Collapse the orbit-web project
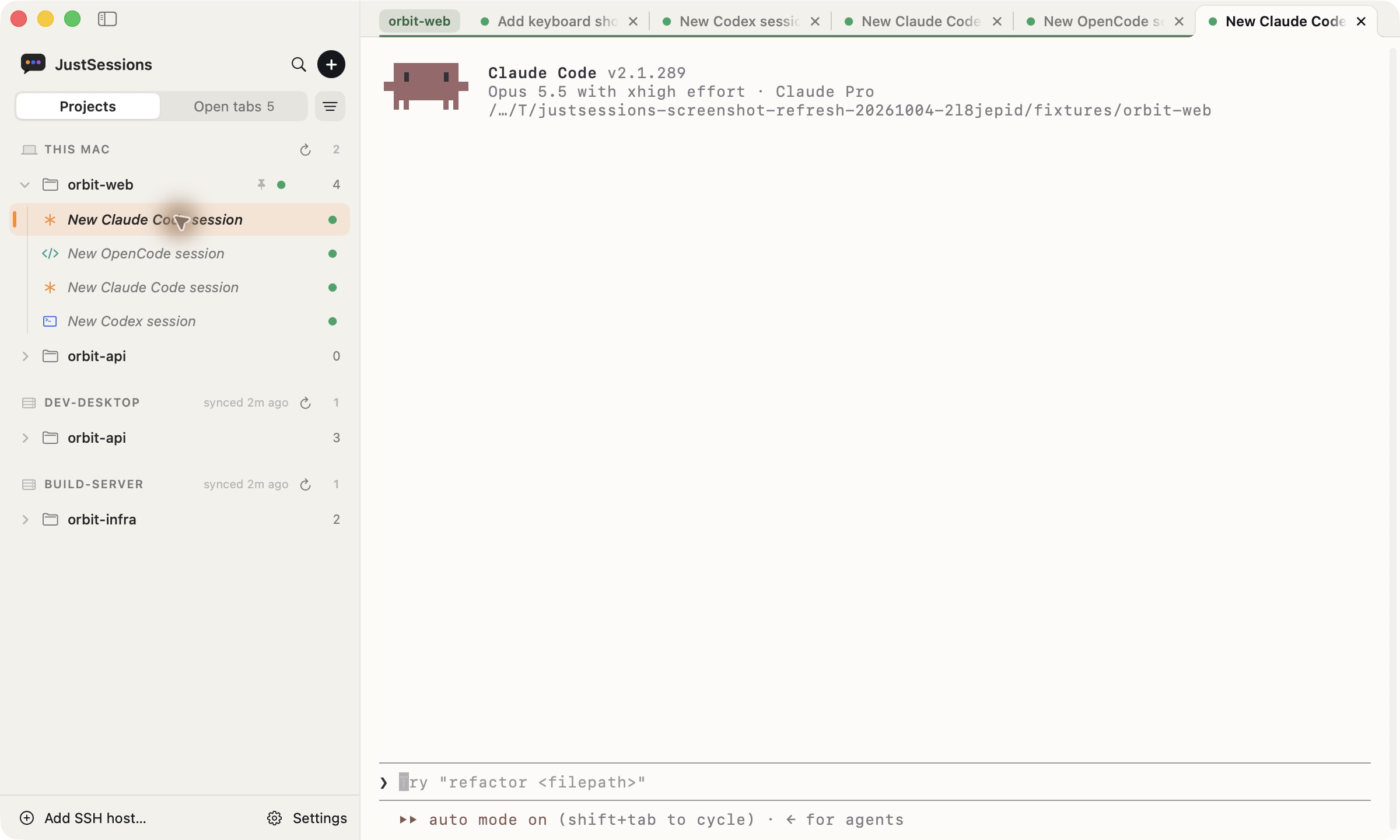This screenshot has width=1400, height=840. point(25,185)
